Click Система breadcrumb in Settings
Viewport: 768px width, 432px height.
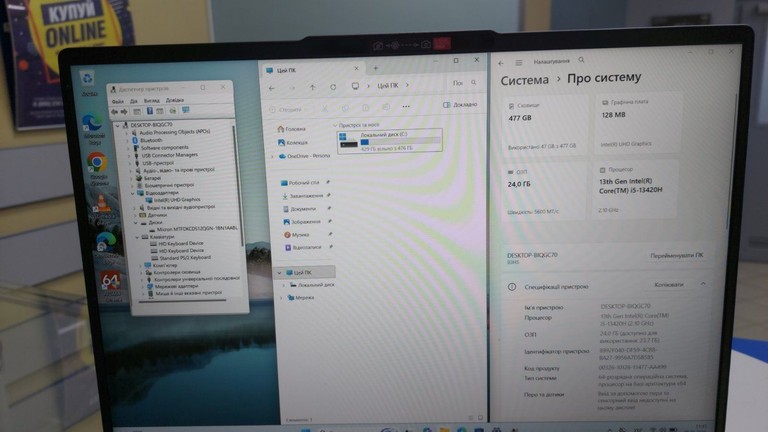point(525,80)
